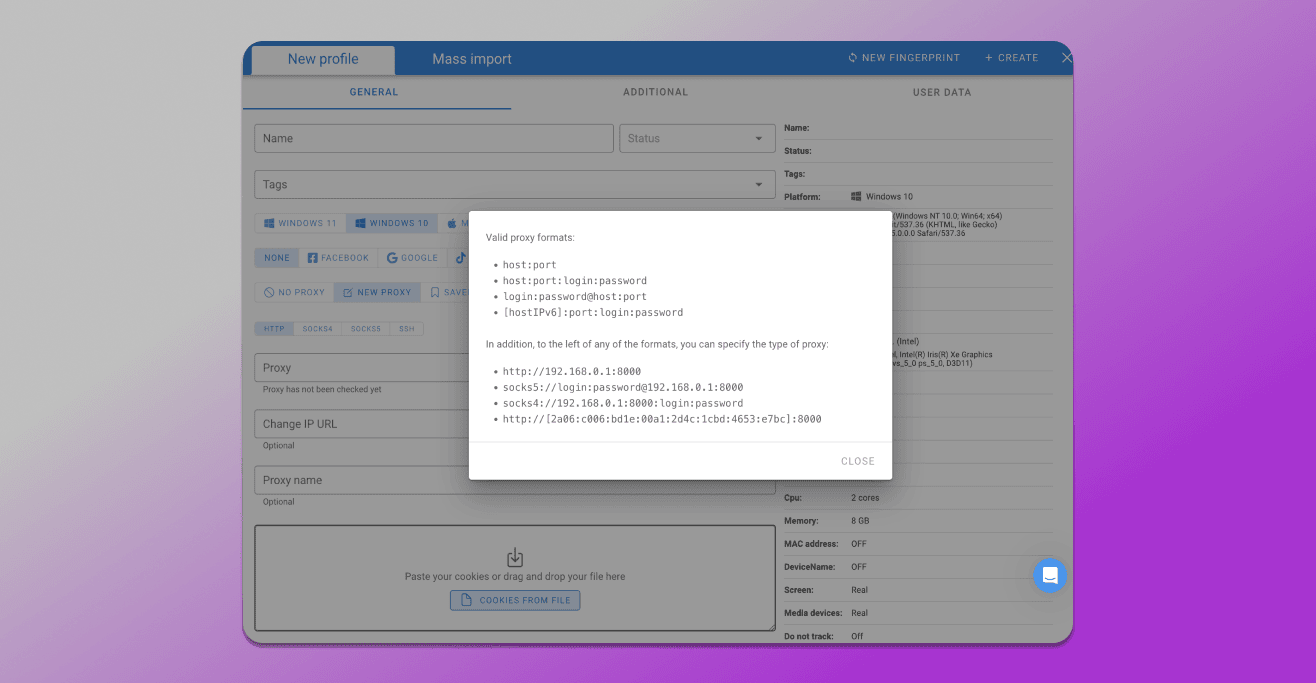Click the IPv6 http://[2a06:c006...]:8000 example
Viewport: 1316px width, 683px height.
pos(662,419)
